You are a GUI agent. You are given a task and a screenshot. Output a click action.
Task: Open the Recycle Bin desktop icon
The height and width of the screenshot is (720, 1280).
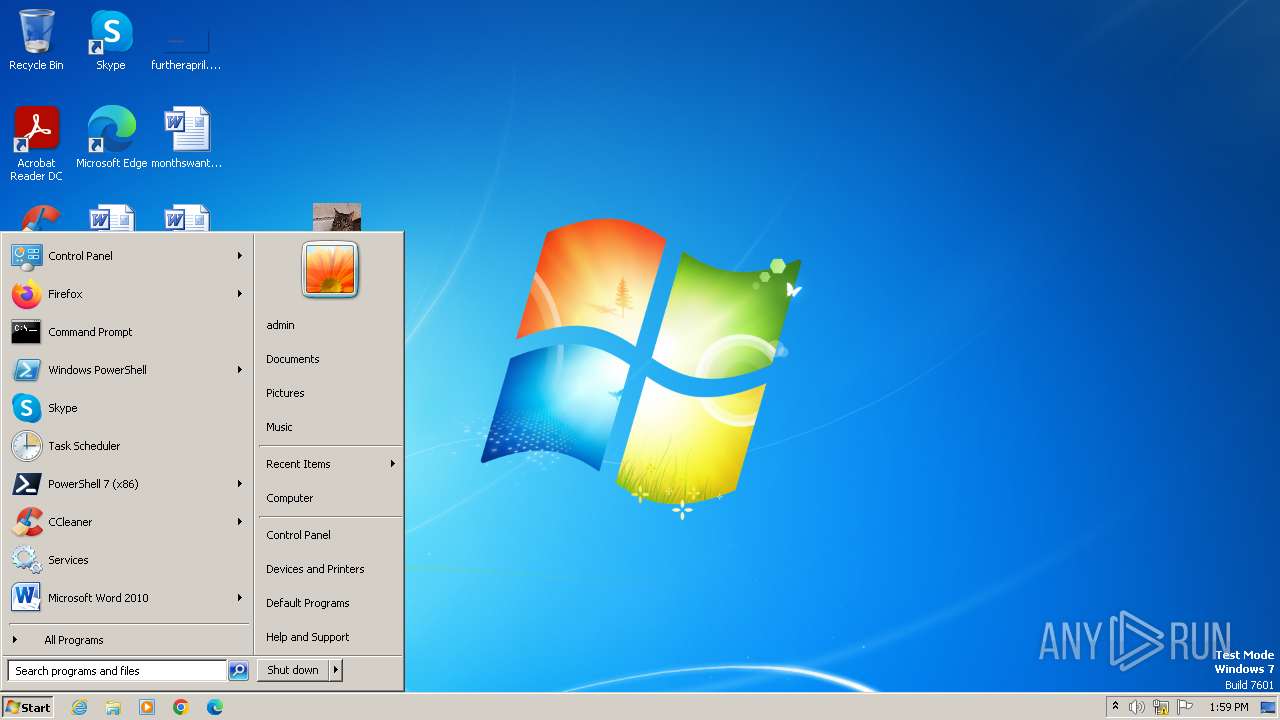(x=36, y=40)
